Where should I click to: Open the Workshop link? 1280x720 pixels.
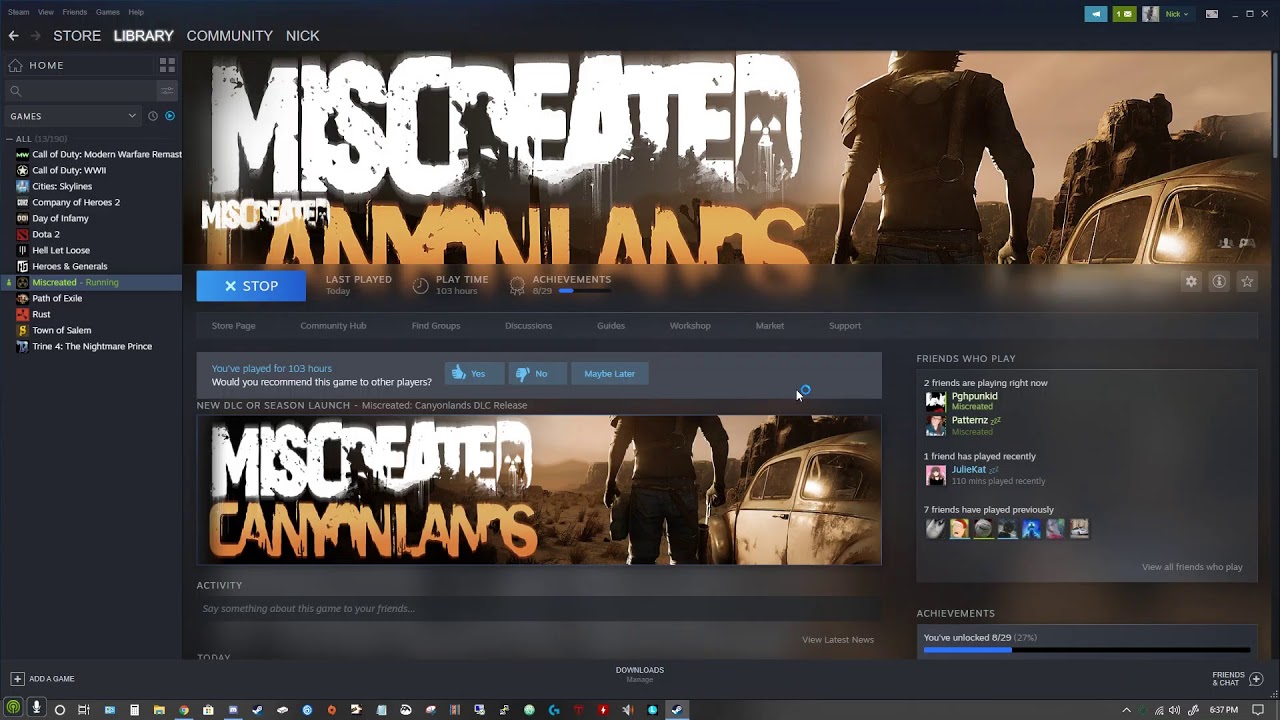690,326
